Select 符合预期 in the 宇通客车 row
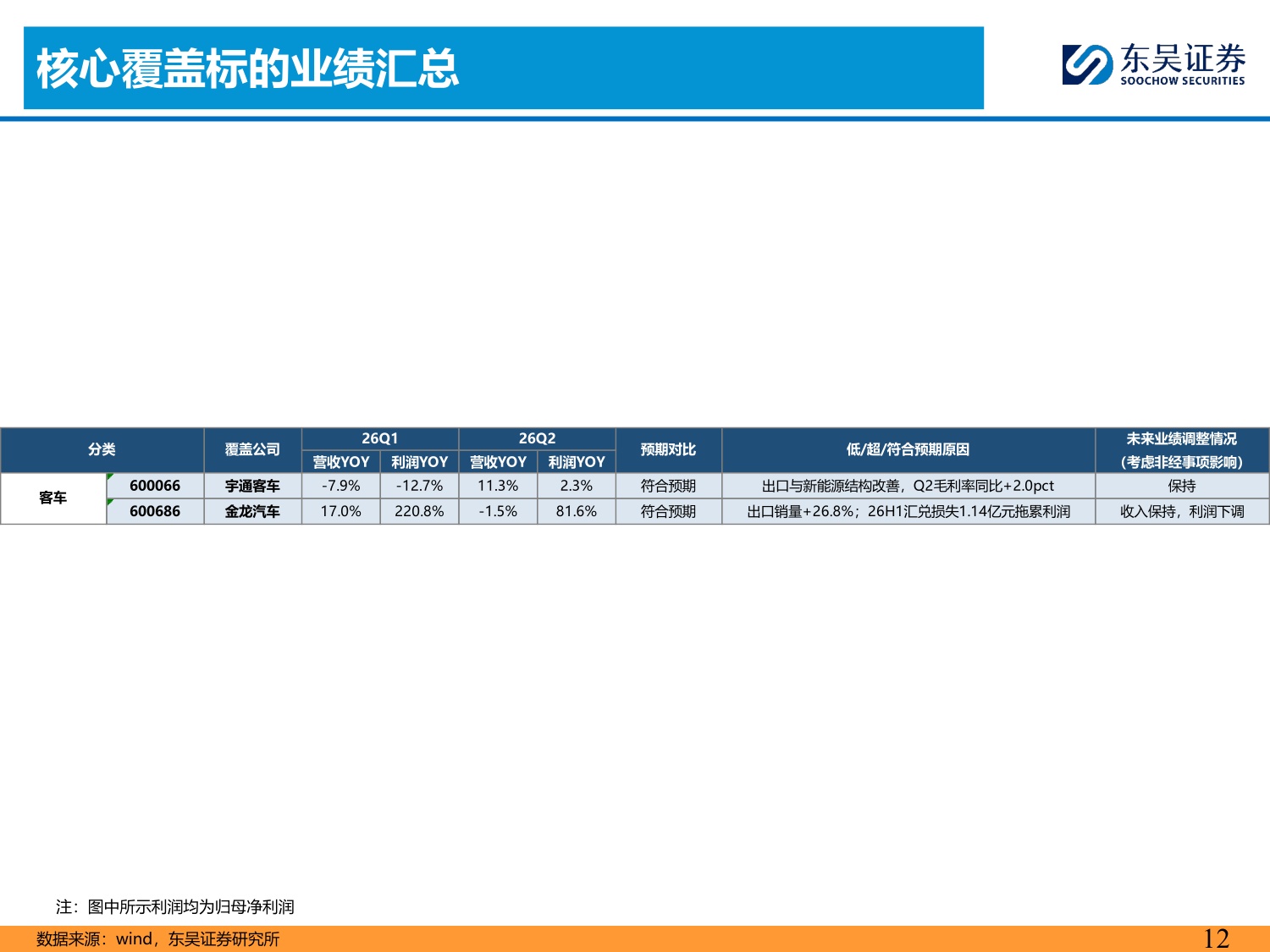The width and height of the screenshot is (1270, 952). point(669,486)
